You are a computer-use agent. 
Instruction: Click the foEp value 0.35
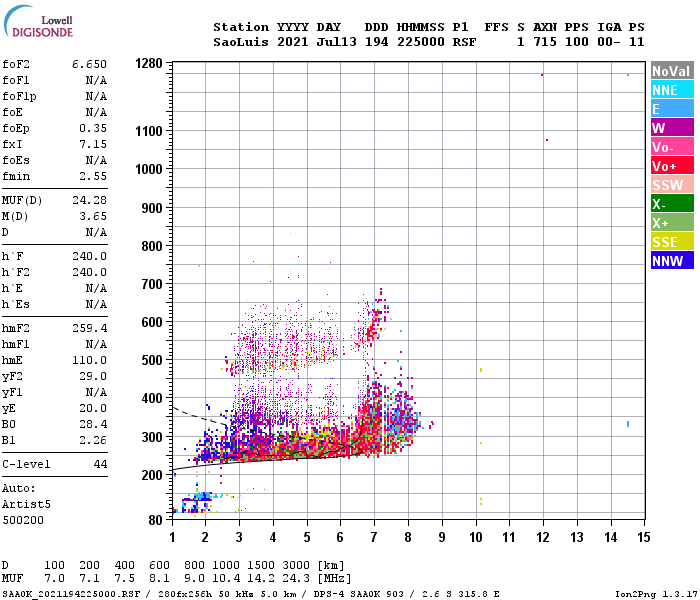click(93, 128)
